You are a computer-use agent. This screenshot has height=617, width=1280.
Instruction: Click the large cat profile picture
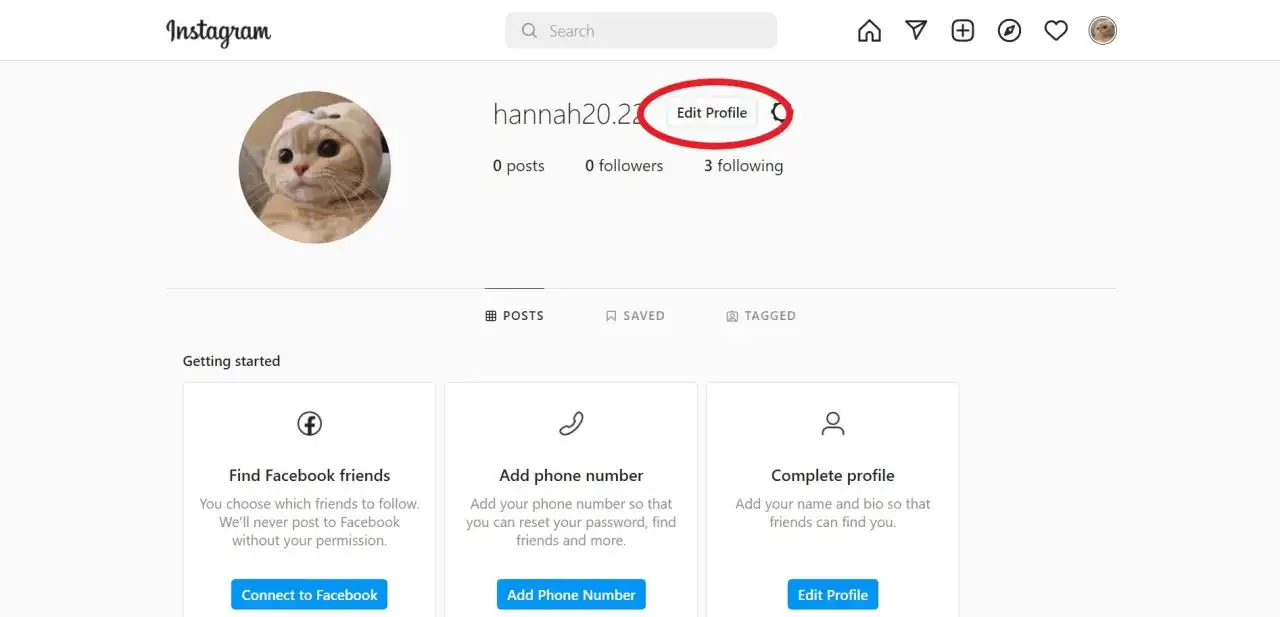pos(315,167)
